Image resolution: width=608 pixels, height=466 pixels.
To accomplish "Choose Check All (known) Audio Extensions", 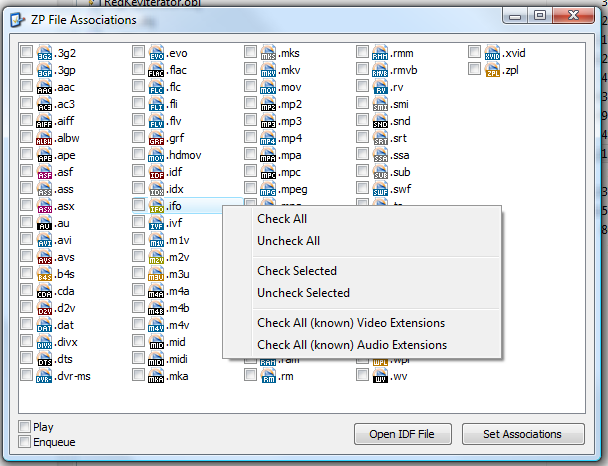I will click(351, 345).
